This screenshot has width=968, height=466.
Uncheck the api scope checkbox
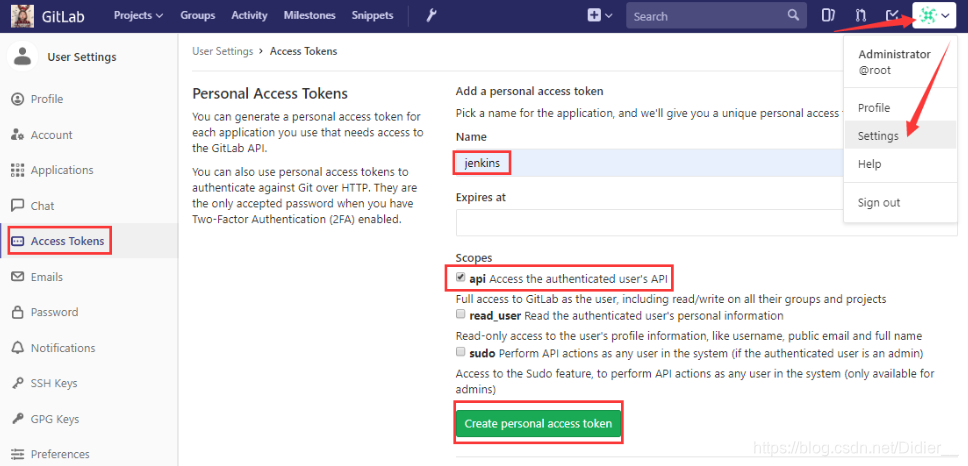pyautogui.click(x=460, y=278)
